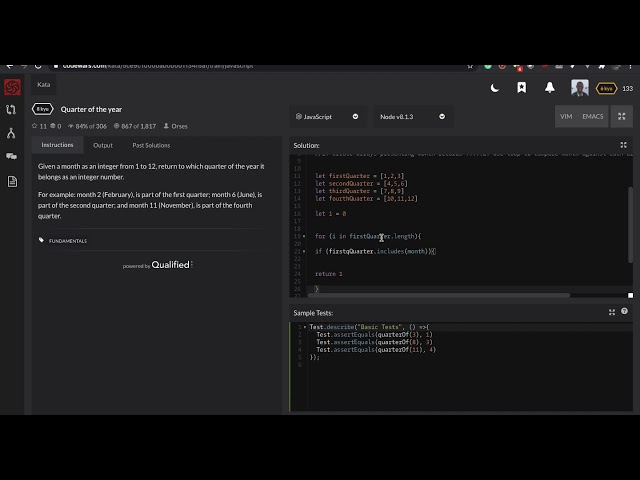Open the Node v8.1.3 version dropdown
The width and height of the screenshot is (640, 480).
412,117
